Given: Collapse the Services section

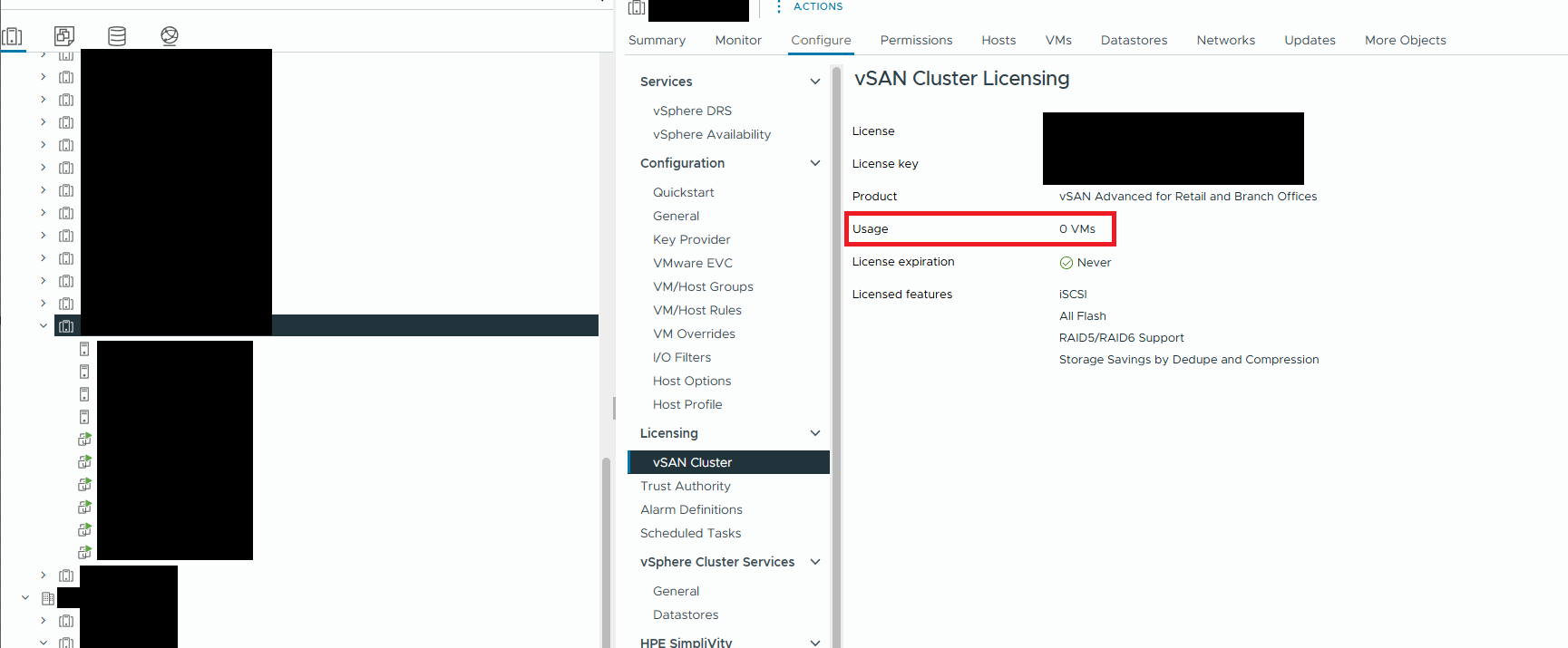Looking at the screenshot, I should [815, 82].
